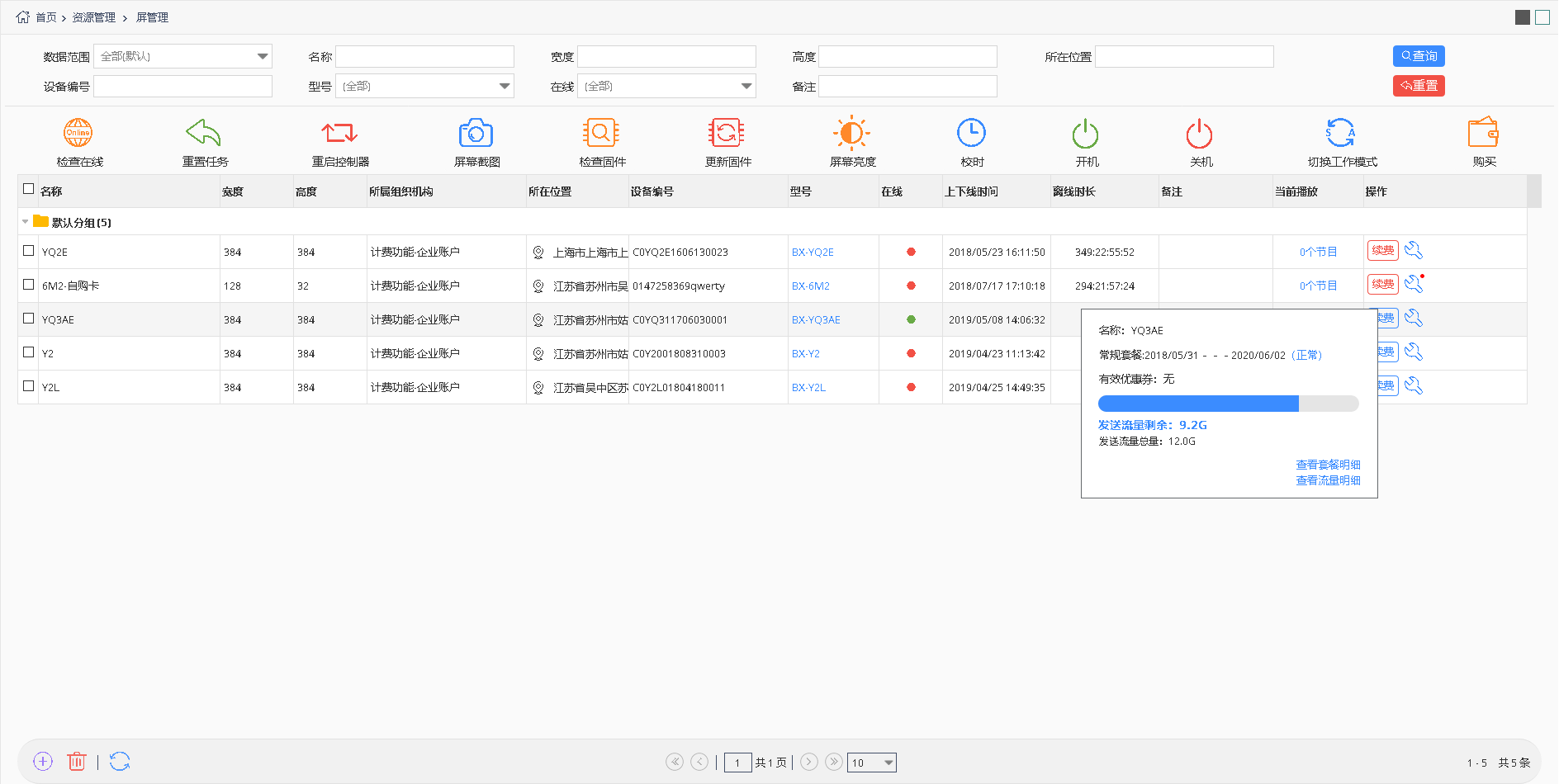Click the delete trash icon at bottom
1559x784 pixels.
pos(77,762)
